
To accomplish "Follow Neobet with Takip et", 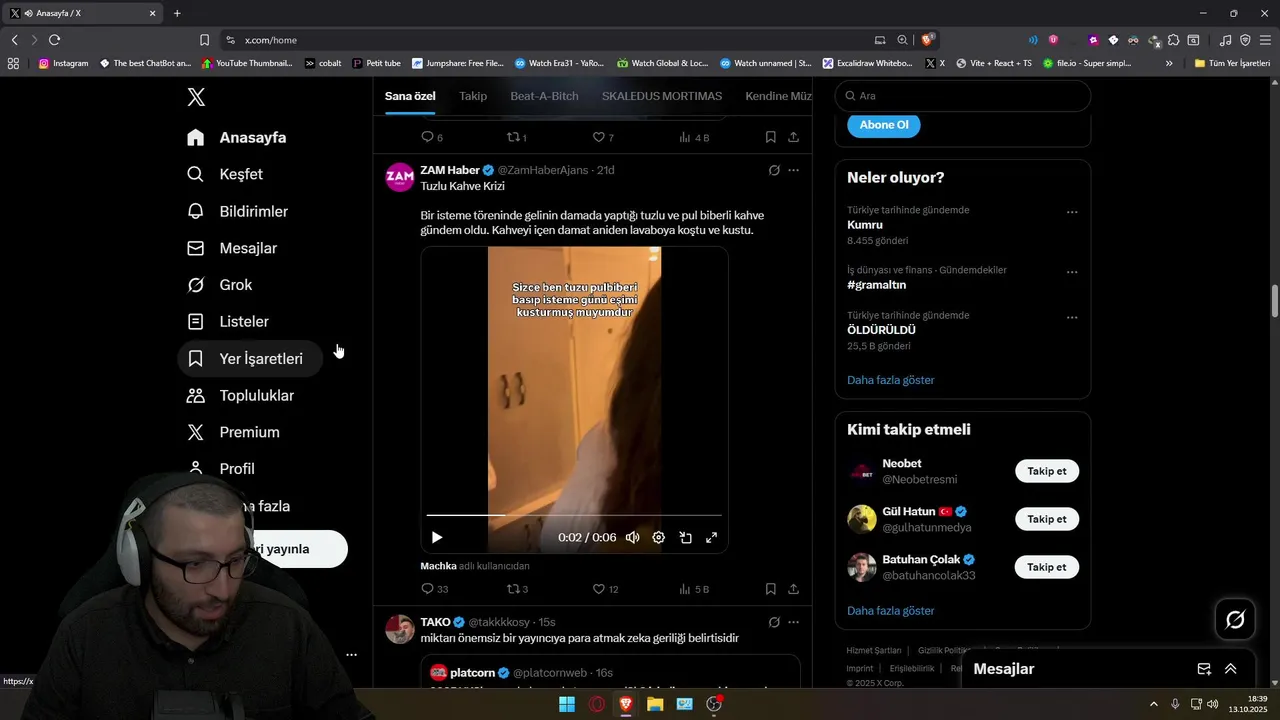I will 1047,471.
